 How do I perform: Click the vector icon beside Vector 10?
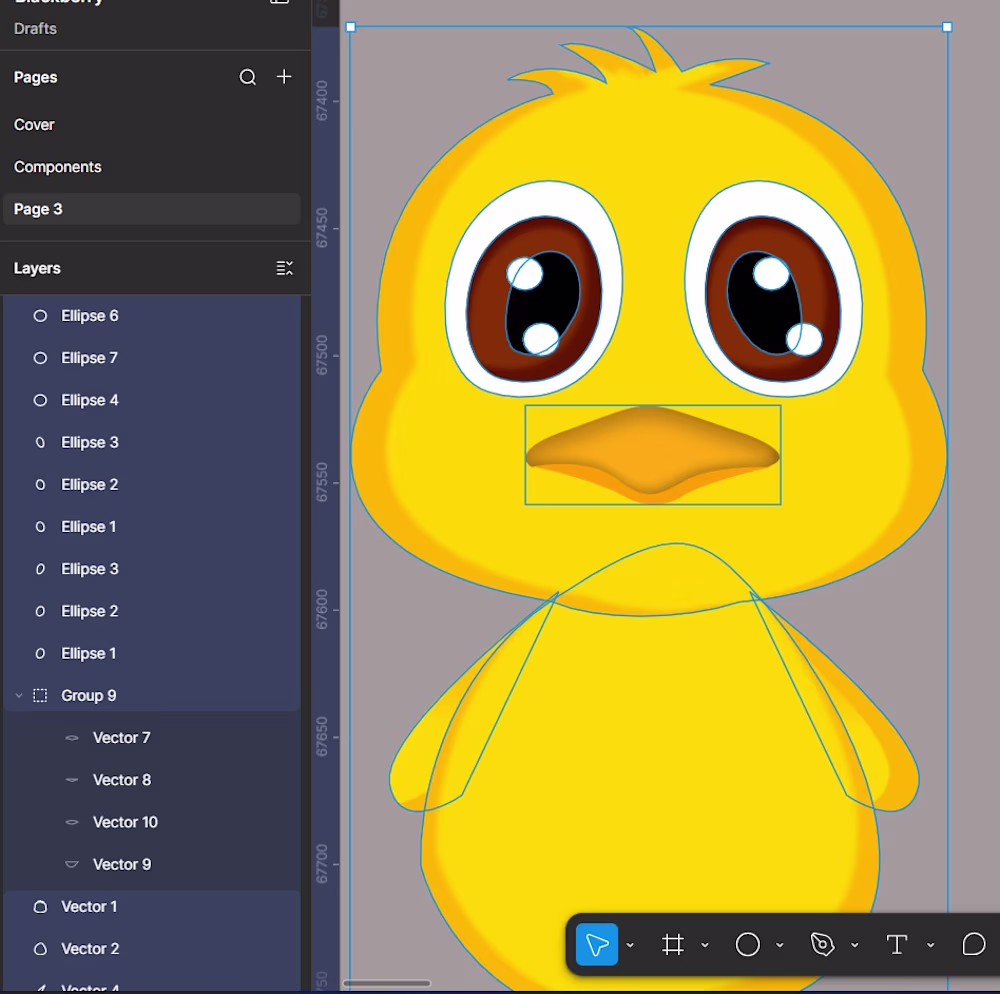coord(72,822)
